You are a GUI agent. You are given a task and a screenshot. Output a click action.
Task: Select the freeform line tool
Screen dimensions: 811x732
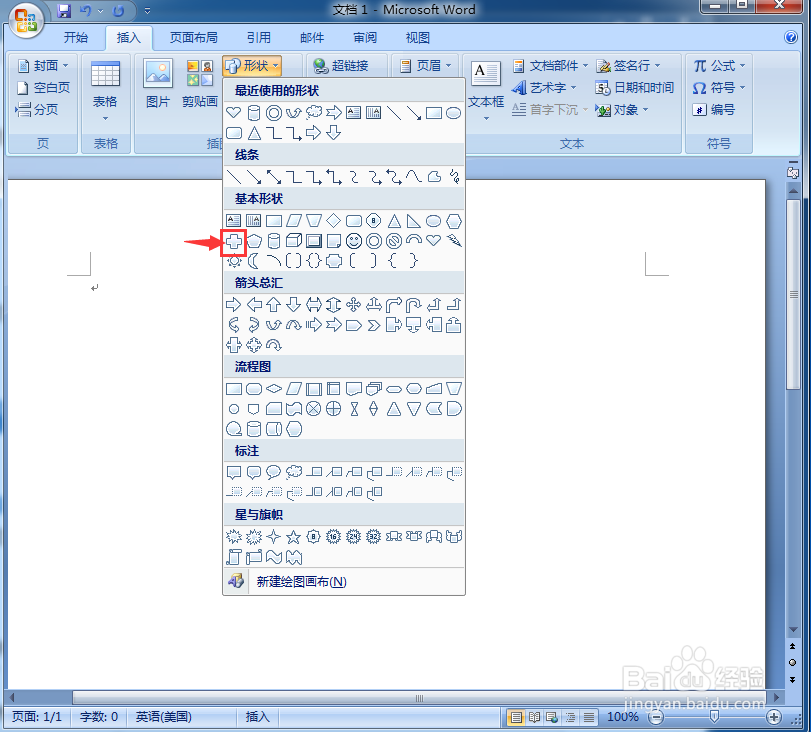pyautogui.click(x=434, y=177)
